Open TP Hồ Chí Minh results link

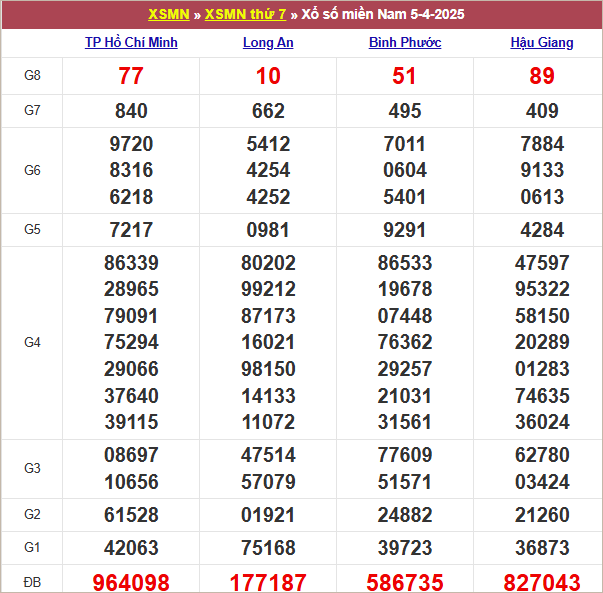click(131, 42)
